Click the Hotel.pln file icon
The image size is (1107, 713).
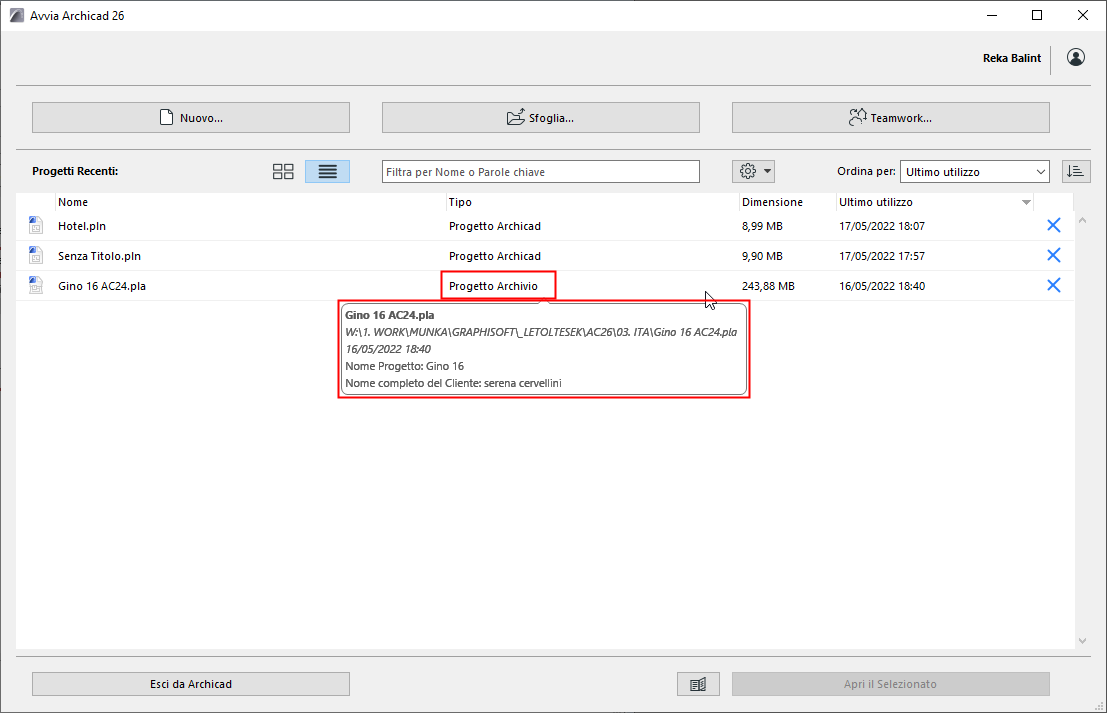click(35, 225)
